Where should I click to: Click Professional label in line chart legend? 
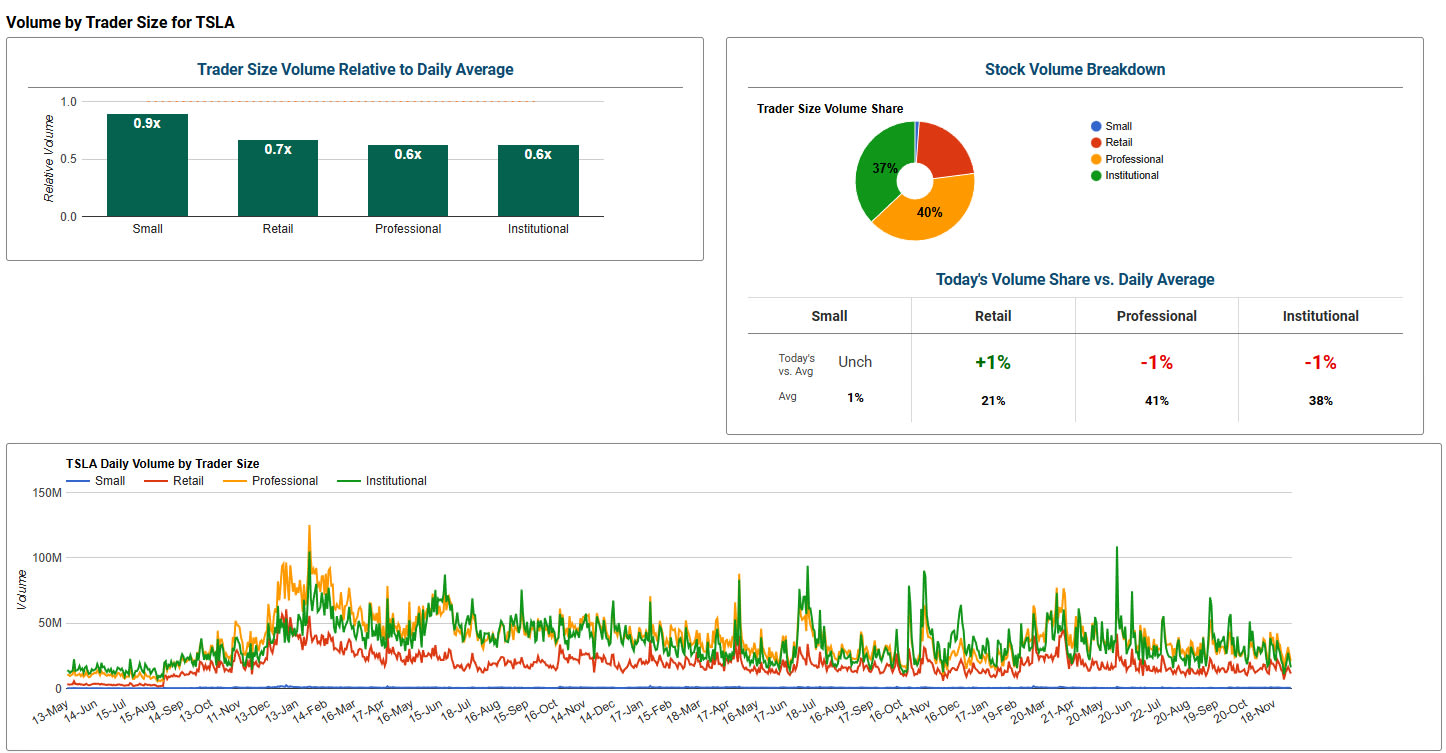[x=285, y=481]
